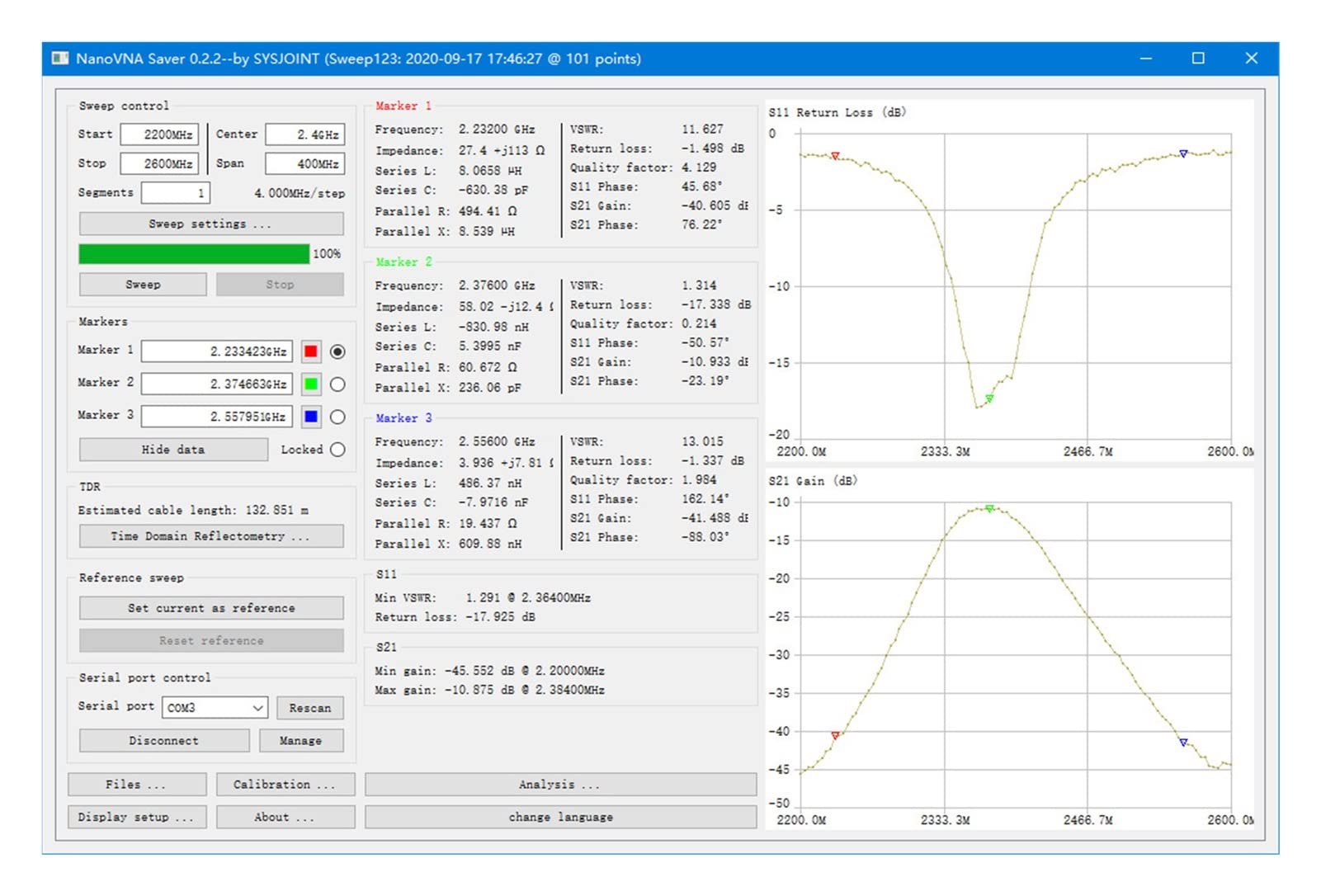Click S11 Return loss -17.925 dB text
The height and width of the screenshot is (896, 1321).
coord(455,617)
